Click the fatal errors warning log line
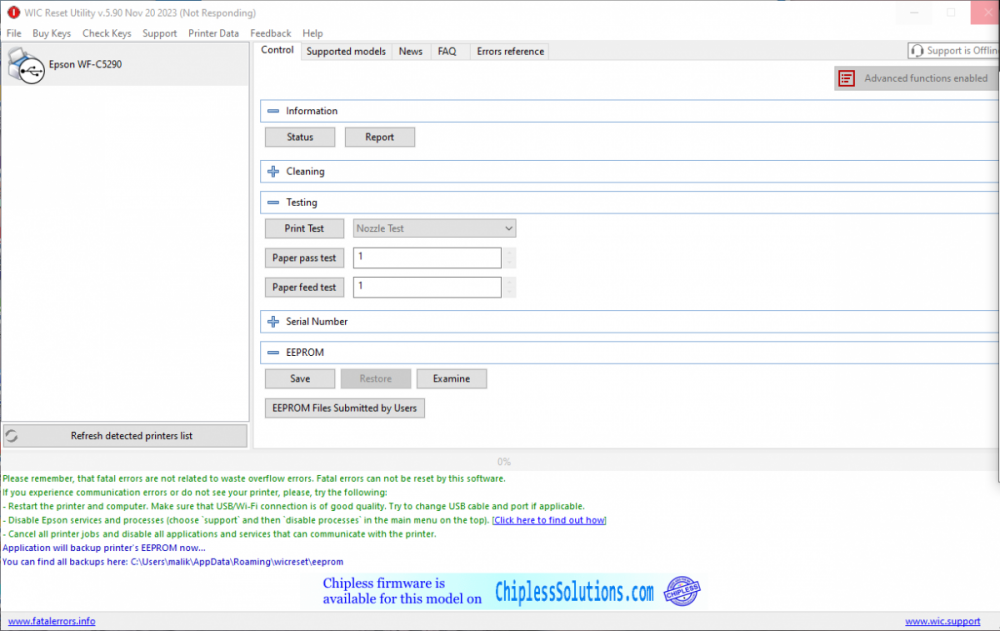This screenshot has width=1000, height=631. point(254,479)
